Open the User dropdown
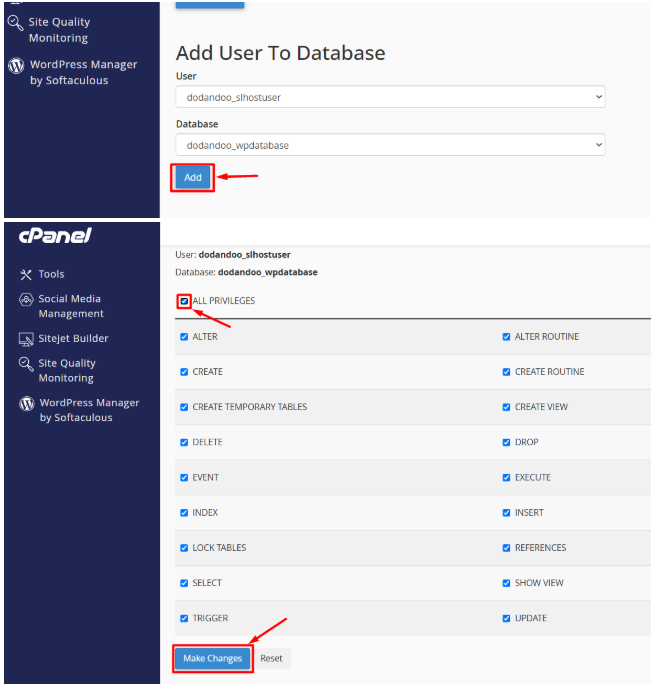 pyautogui.click(x=390, y=97)
